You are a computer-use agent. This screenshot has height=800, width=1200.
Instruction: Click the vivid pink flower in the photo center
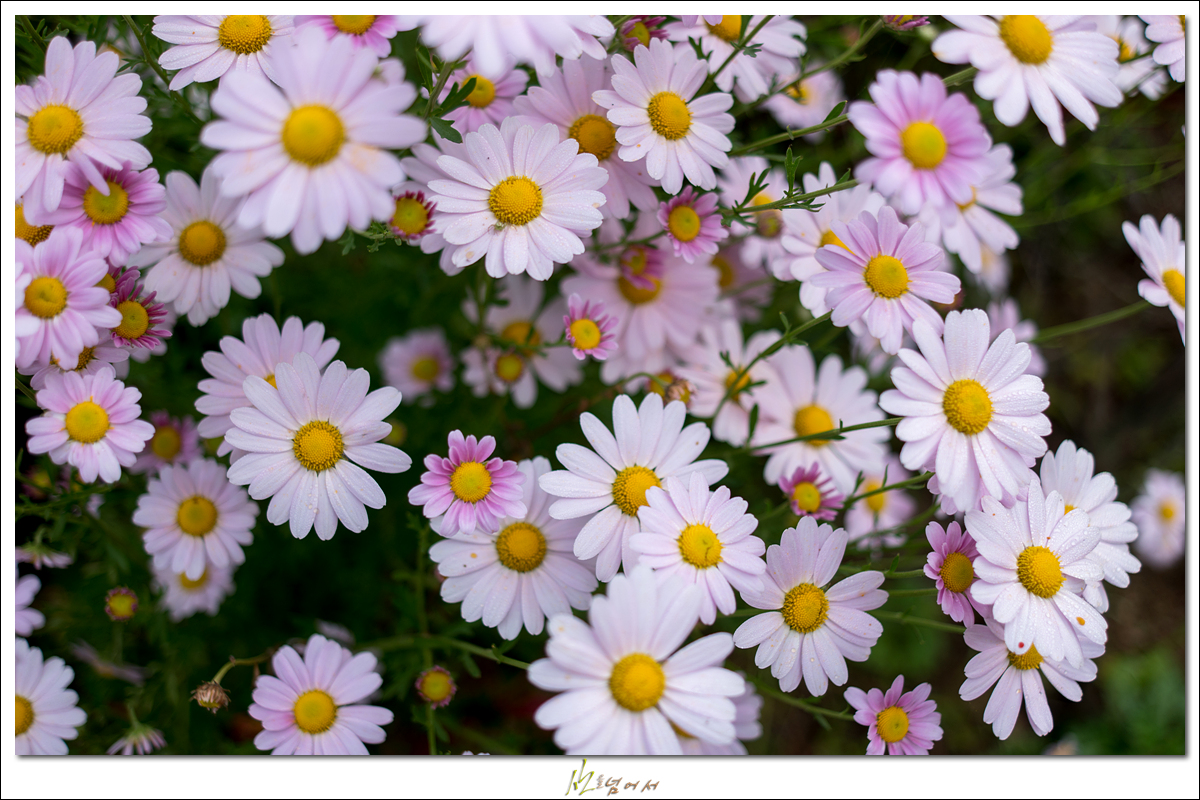point(469,482)
